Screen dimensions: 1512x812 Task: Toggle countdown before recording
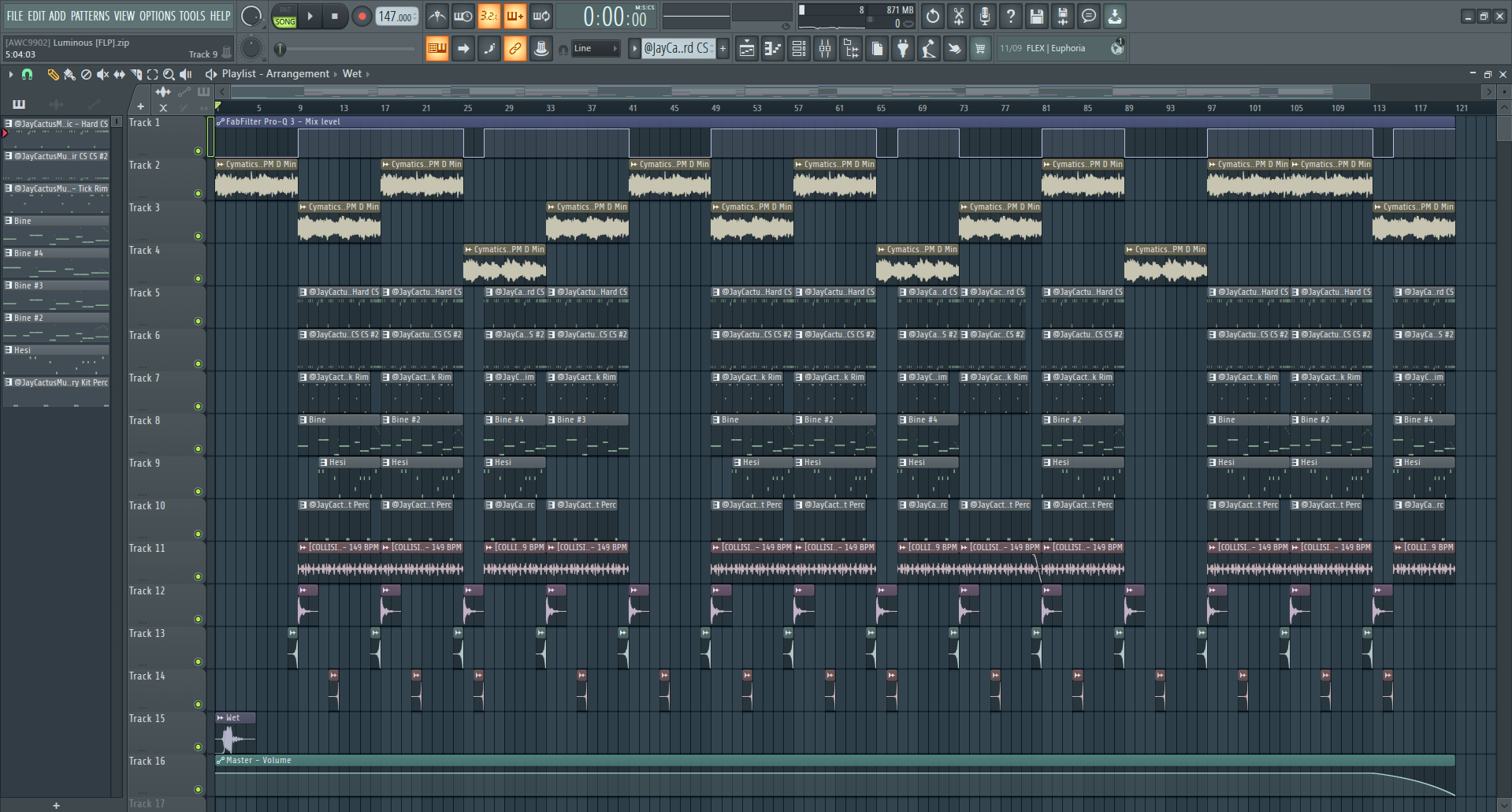[489, 16]
